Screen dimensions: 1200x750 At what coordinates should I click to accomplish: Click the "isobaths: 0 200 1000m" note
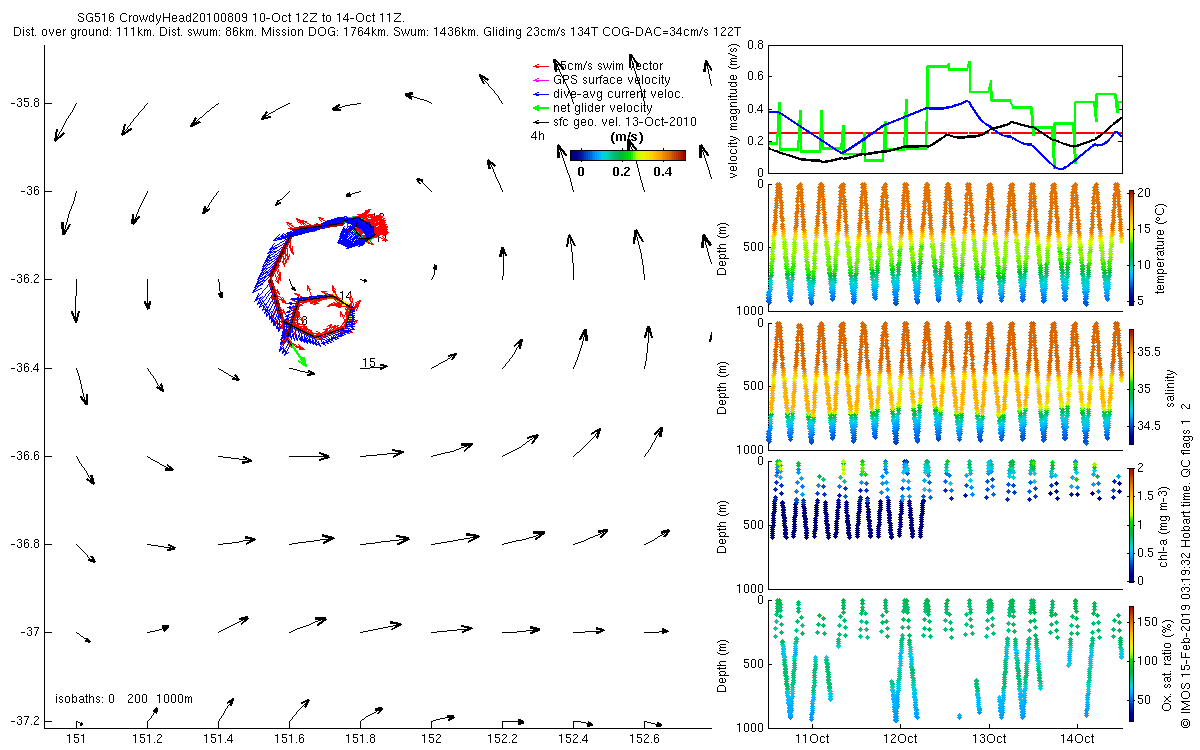(x=124, y=699)
